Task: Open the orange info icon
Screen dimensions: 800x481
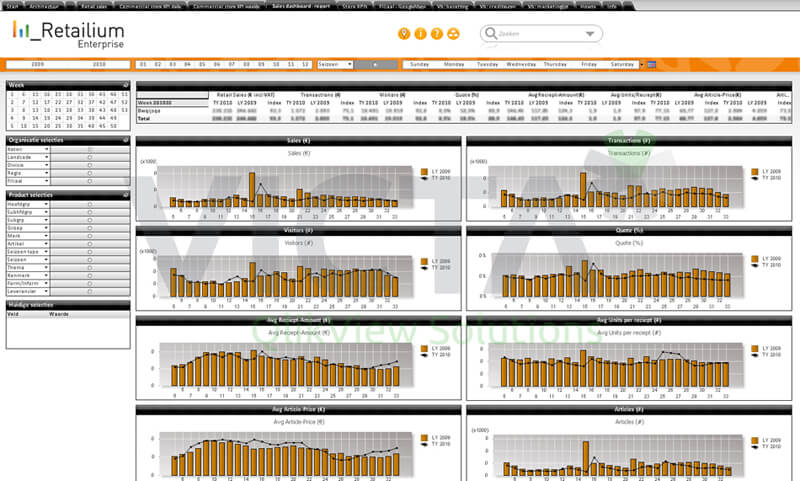Action: click(x=420, y=34)
